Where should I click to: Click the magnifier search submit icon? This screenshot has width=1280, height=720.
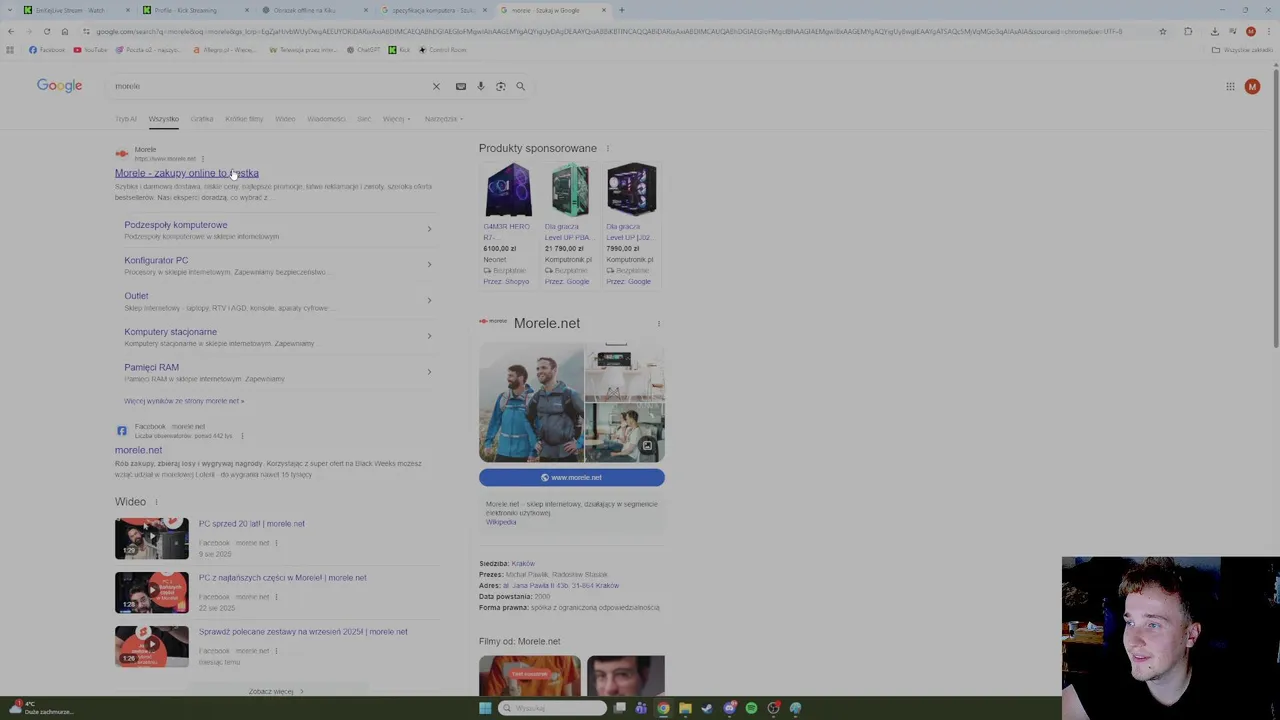pyautogui.click(x=520, y=86)
